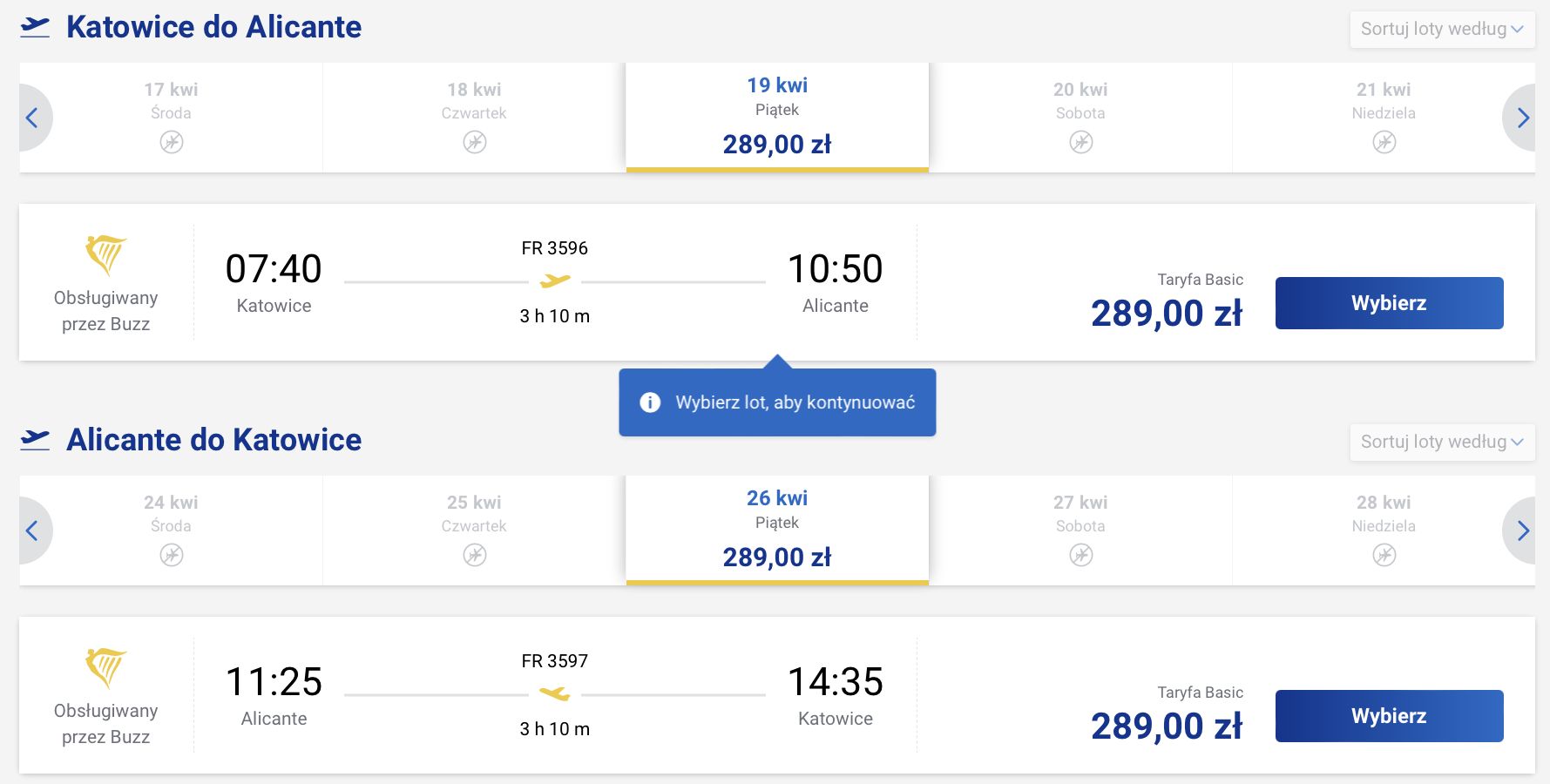The height and width of the screenshot is (784, 1550).
Task: Show later outbound dates with right arrow
Action: click(1522, 118)
